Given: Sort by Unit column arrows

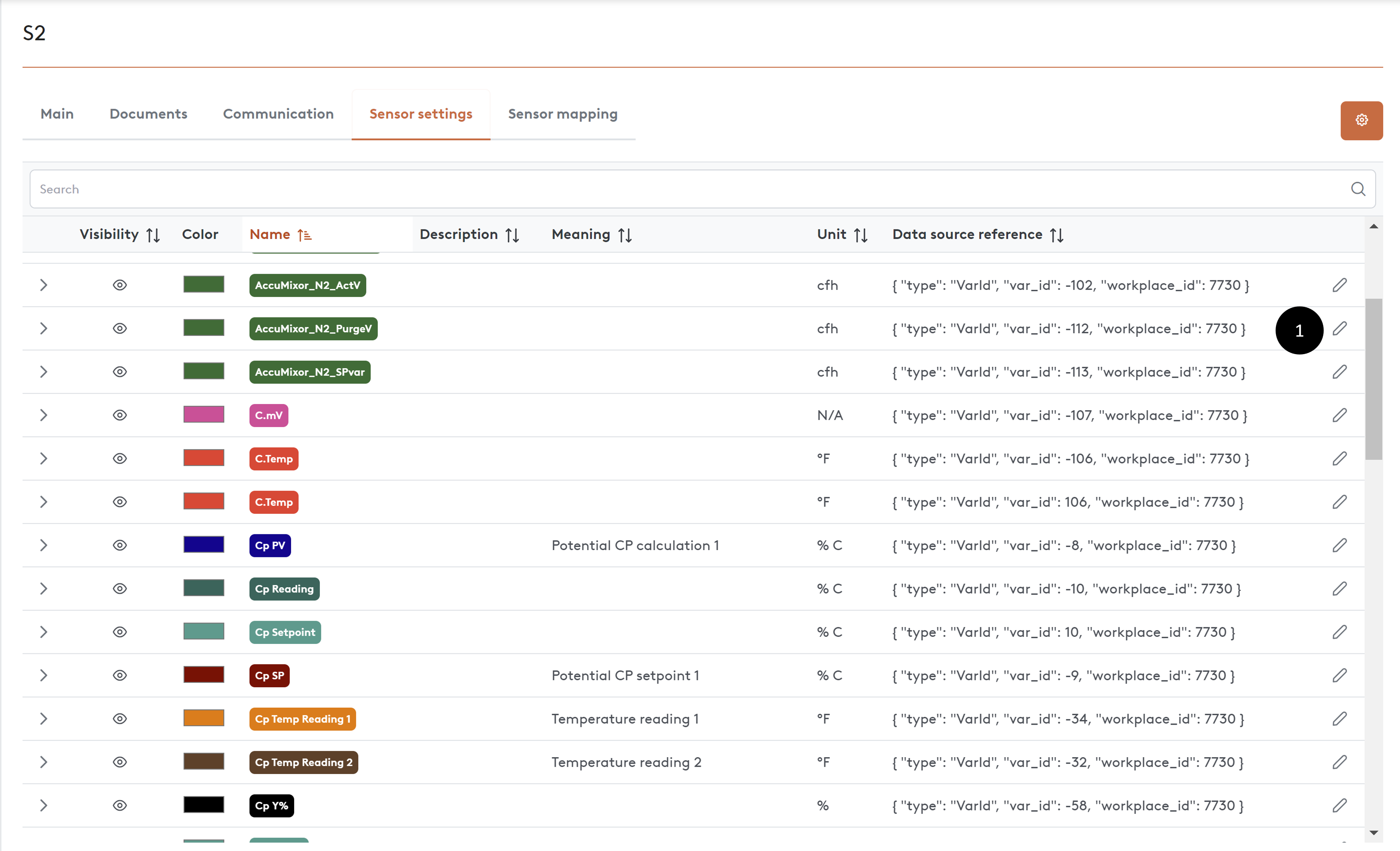Looking at the screenshot, I should coord(860,235).
